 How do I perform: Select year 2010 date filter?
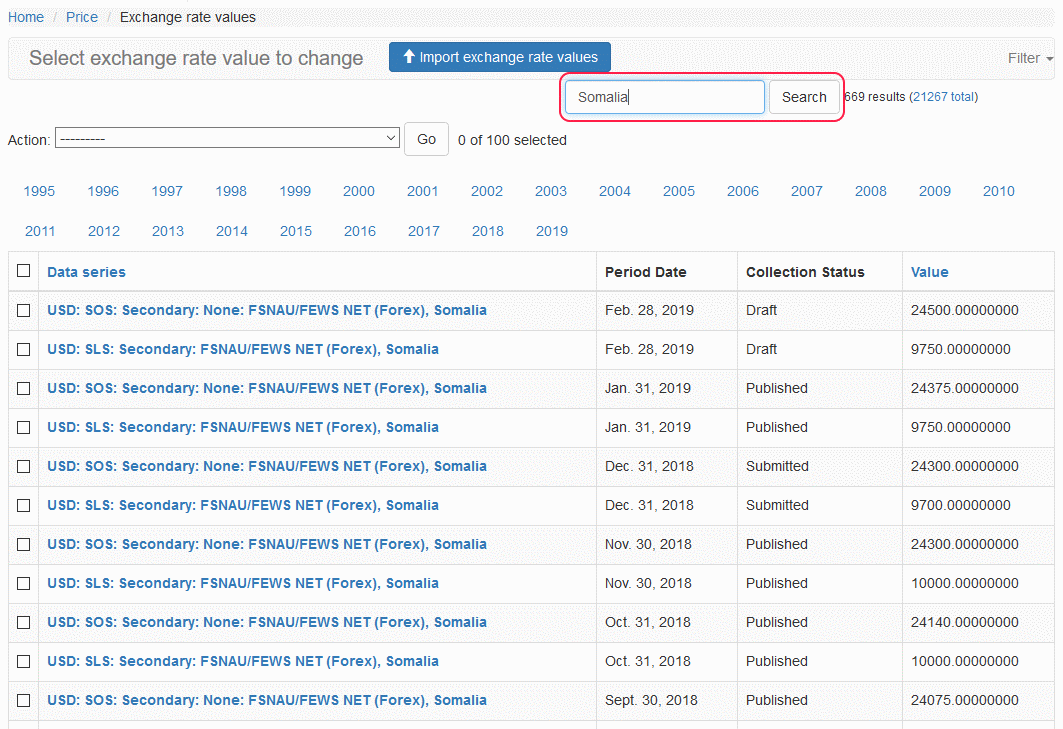click(x=998, y=191)
